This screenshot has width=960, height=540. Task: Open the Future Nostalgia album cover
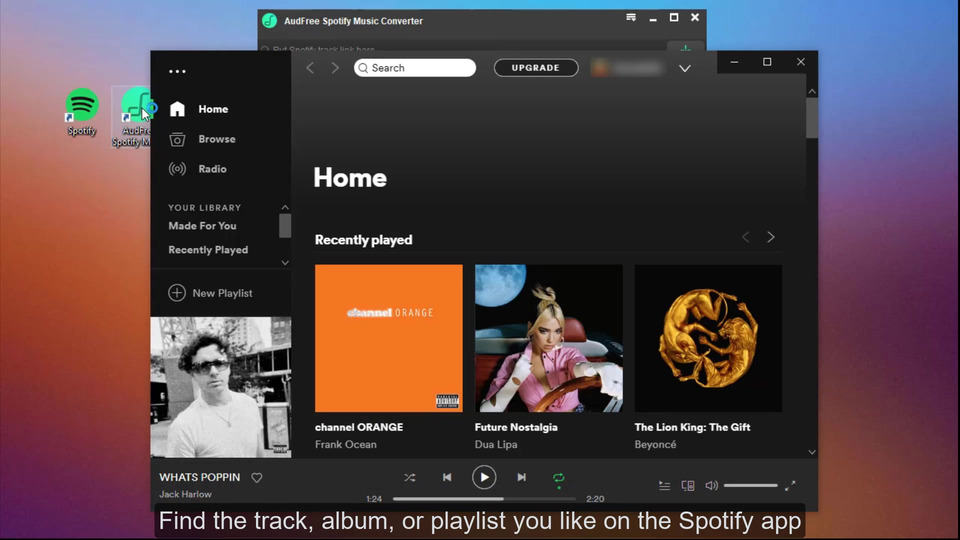tap(549, 338)
